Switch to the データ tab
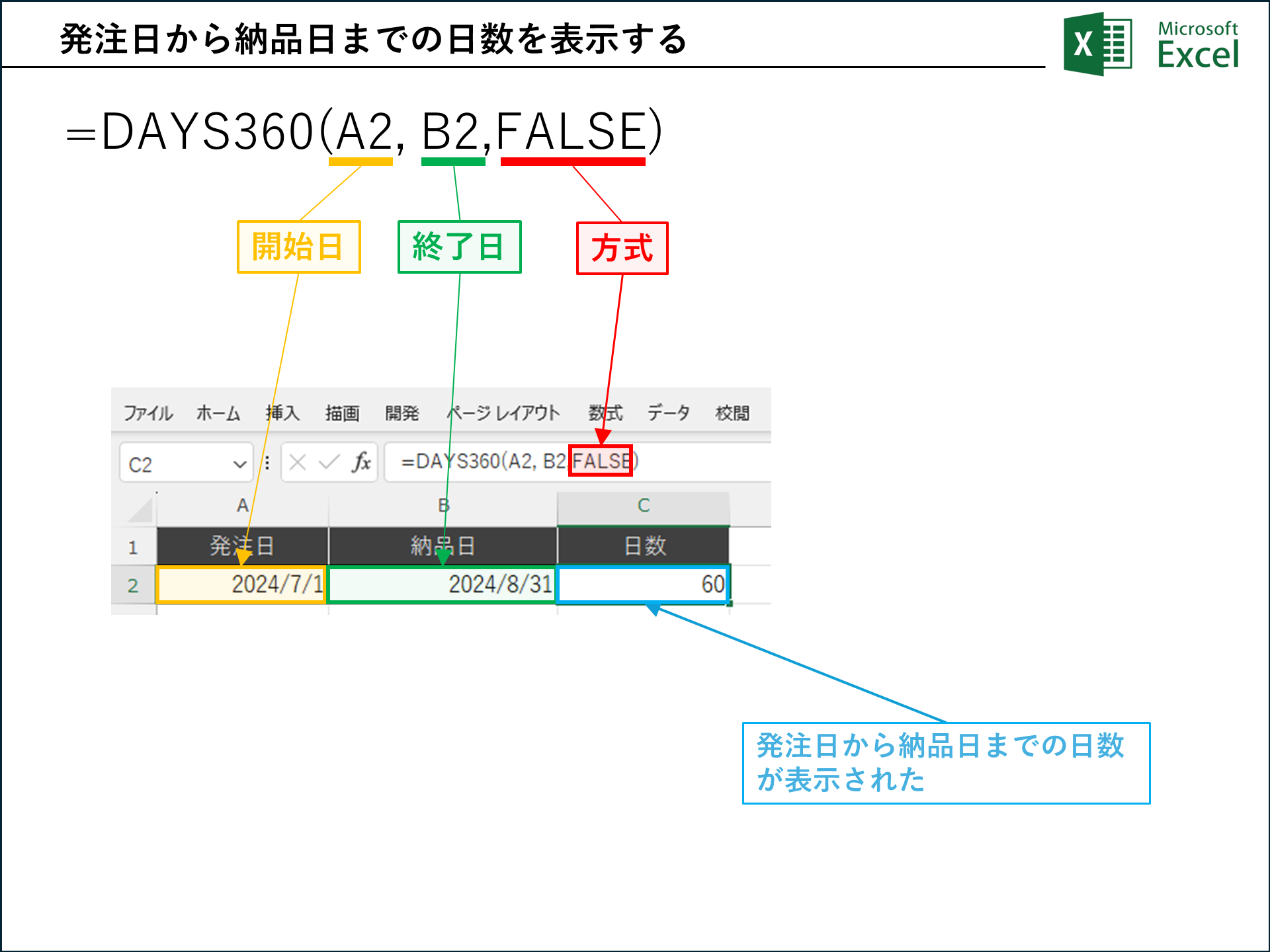 pyautogui.click(x=668, y=413)
